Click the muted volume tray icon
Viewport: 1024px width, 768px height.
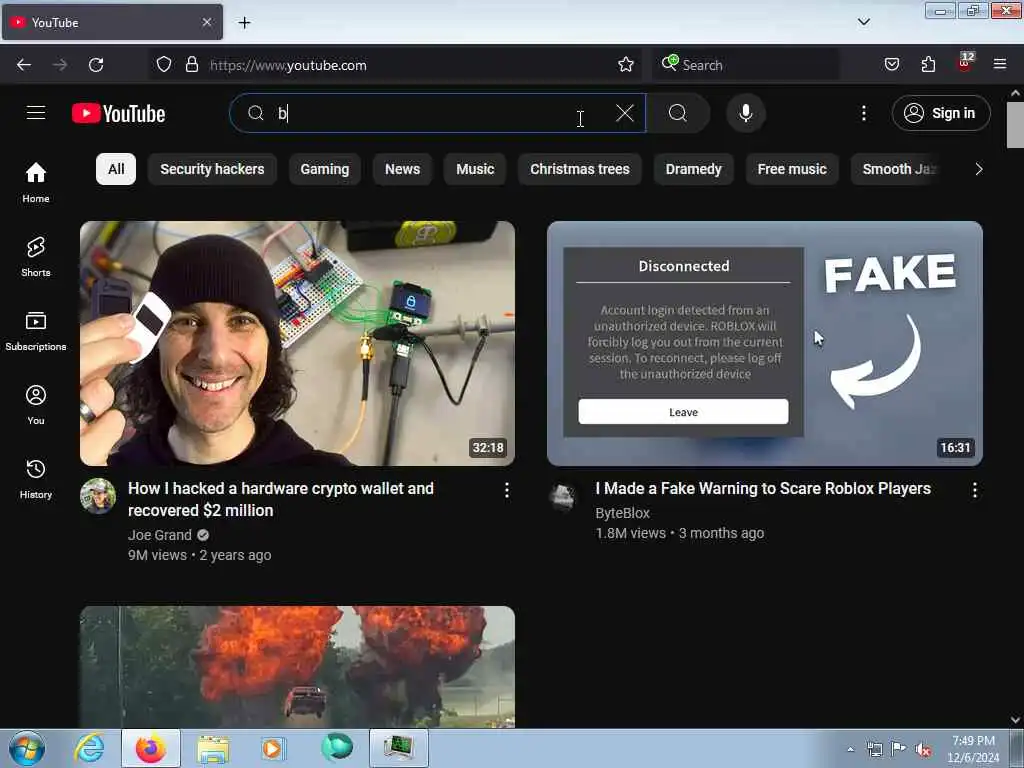click(x=923, y=750)
